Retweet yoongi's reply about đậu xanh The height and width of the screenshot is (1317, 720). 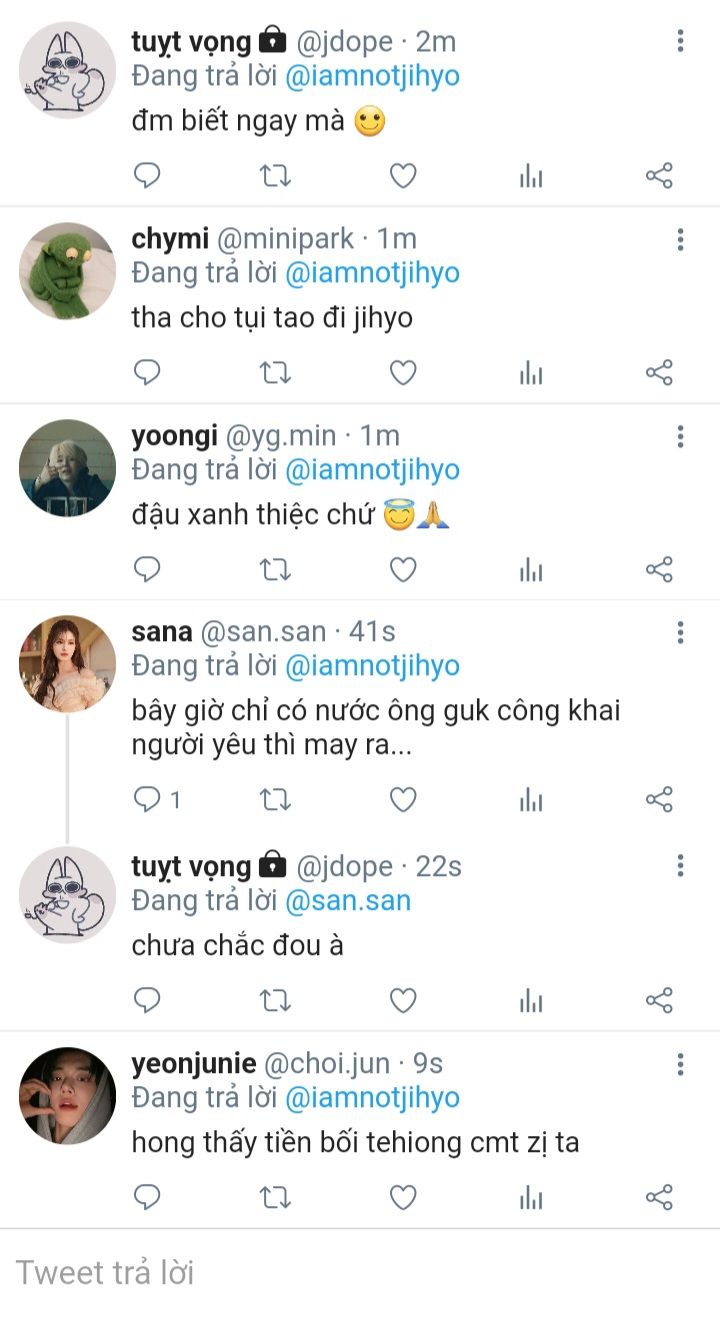[x=275, y=569]
